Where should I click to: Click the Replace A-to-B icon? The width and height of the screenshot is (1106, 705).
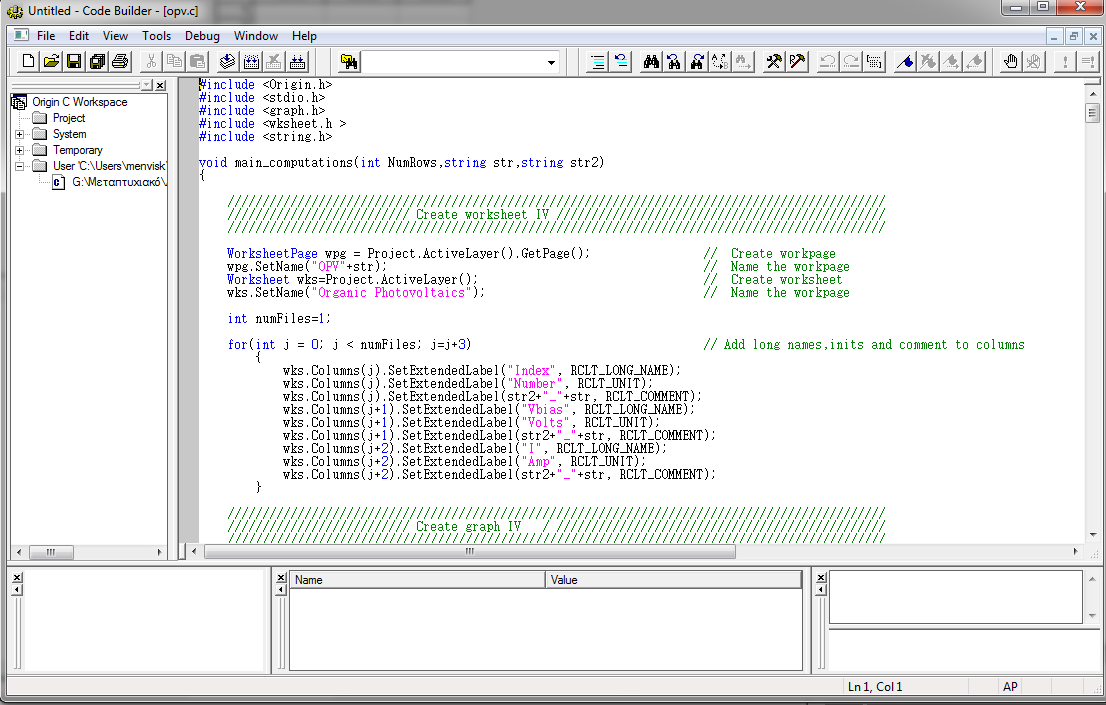[720, 61]
